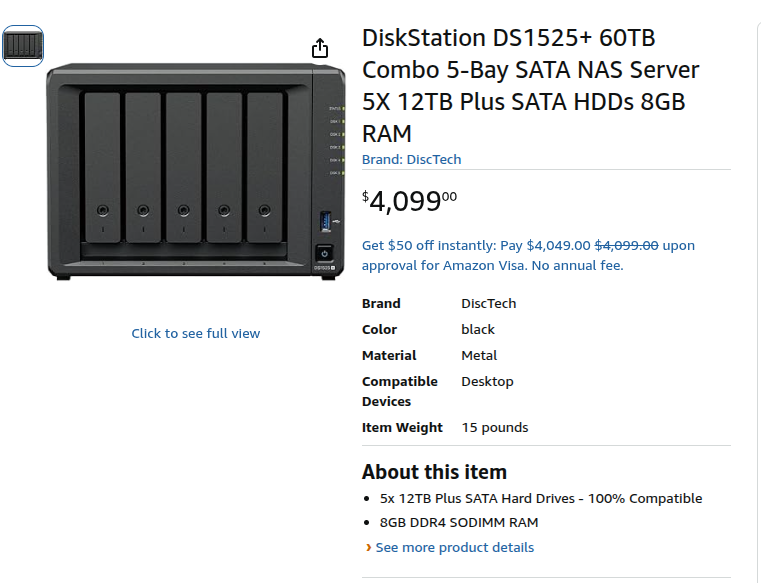Click the 8GB DDR4 SODIMM RAM bullet
This screenshot has height=583, width=761.
click(x=459, y=522)
